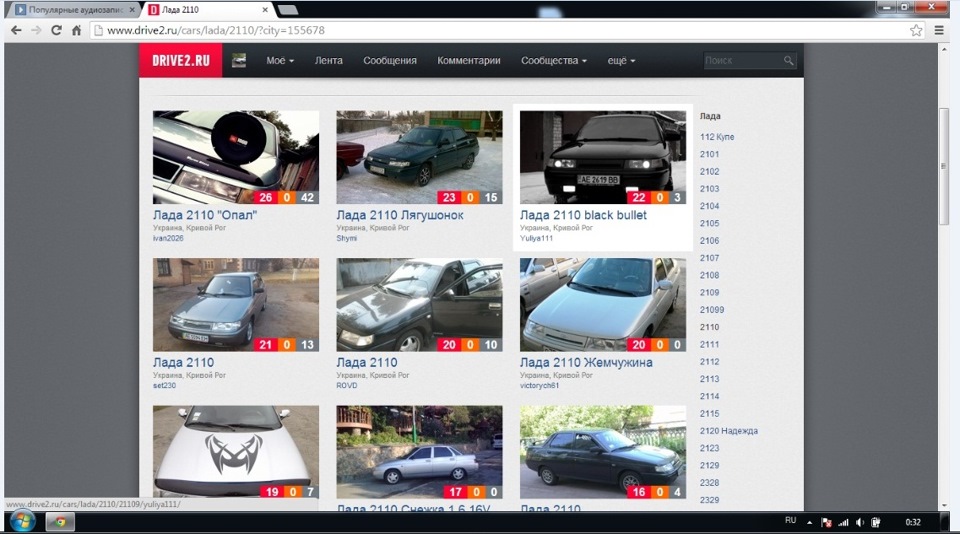Select model 2110 in sidebar
The width and height of the screenshot is (960, 534).
pos(710,326)
